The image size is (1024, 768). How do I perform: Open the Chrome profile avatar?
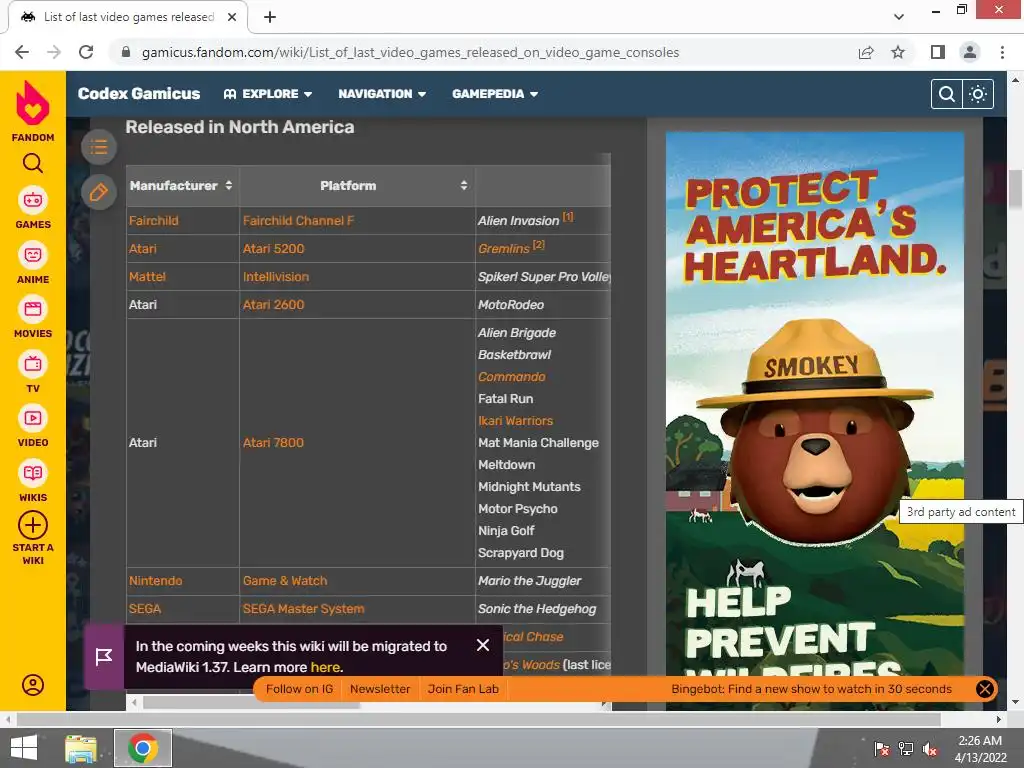pyautogui.click(x=970, y=52)
